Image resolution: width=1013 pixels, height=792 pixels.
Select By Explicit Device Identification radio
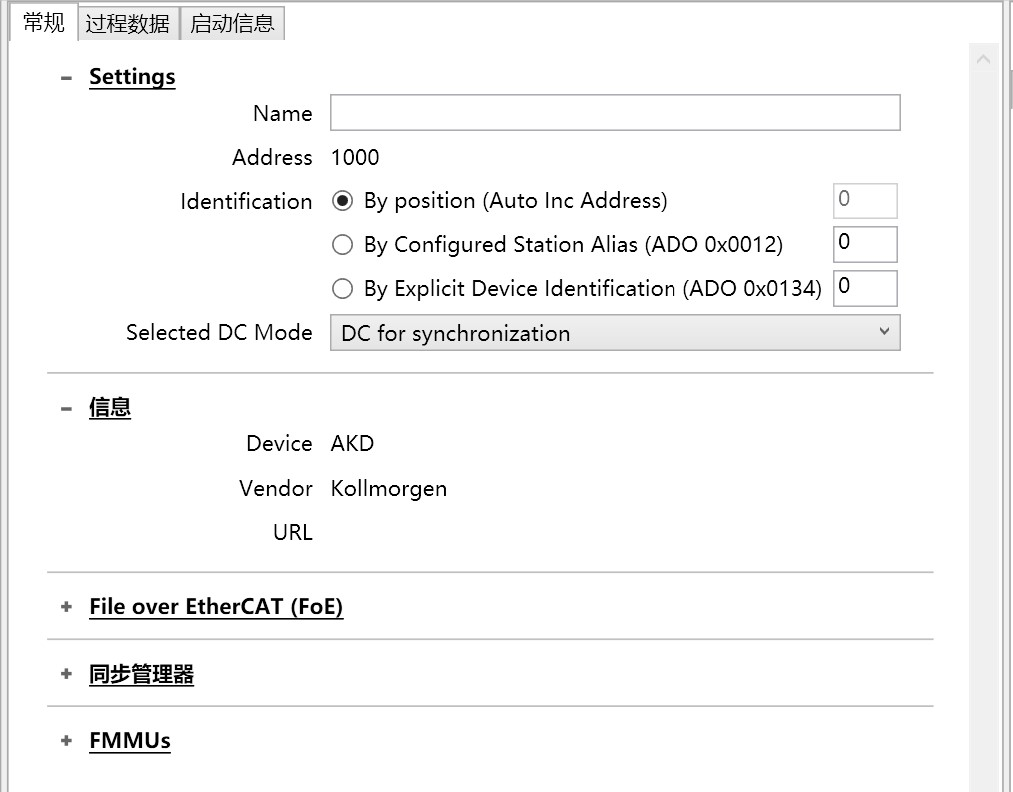coord(343,289)
